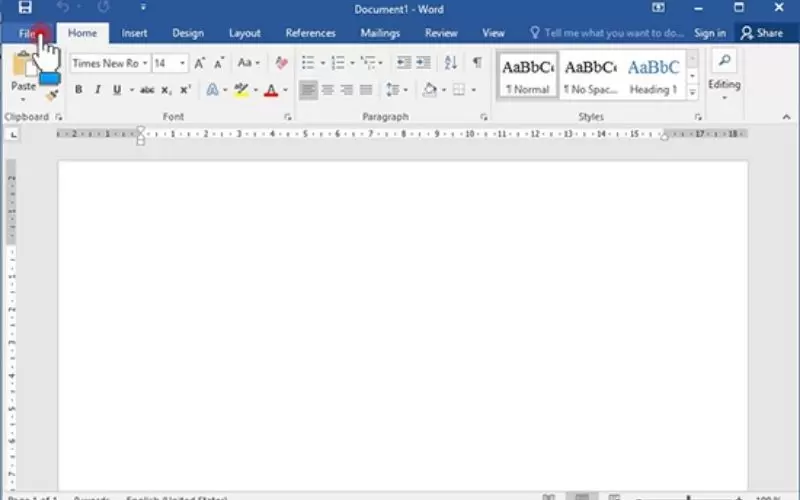
Task: Click the Shading paint bucket icon
Action: tap(430, 90)
